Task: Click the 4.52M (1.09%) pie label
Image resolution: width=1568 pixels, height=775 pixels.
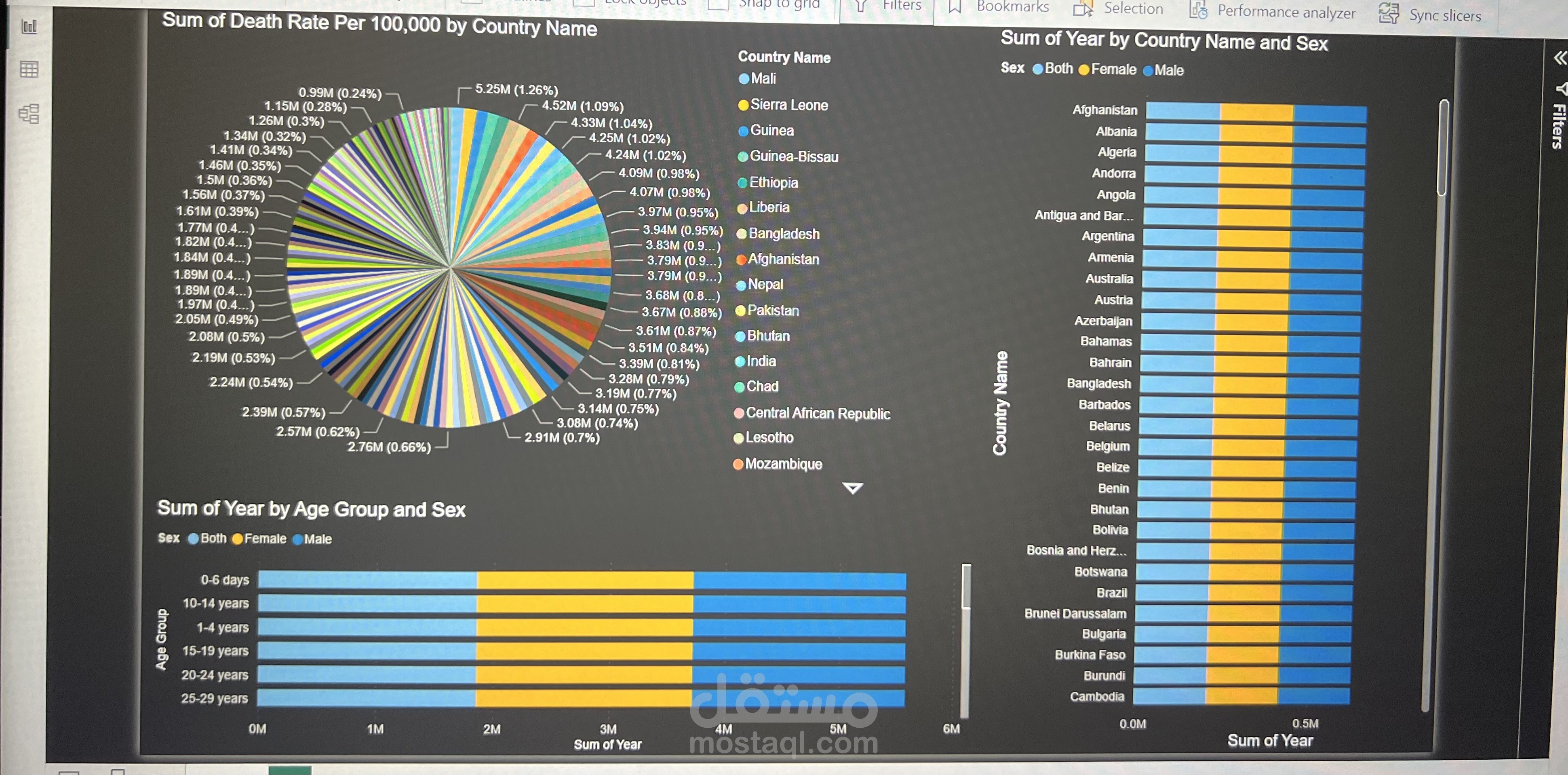Action: point(582,106)
